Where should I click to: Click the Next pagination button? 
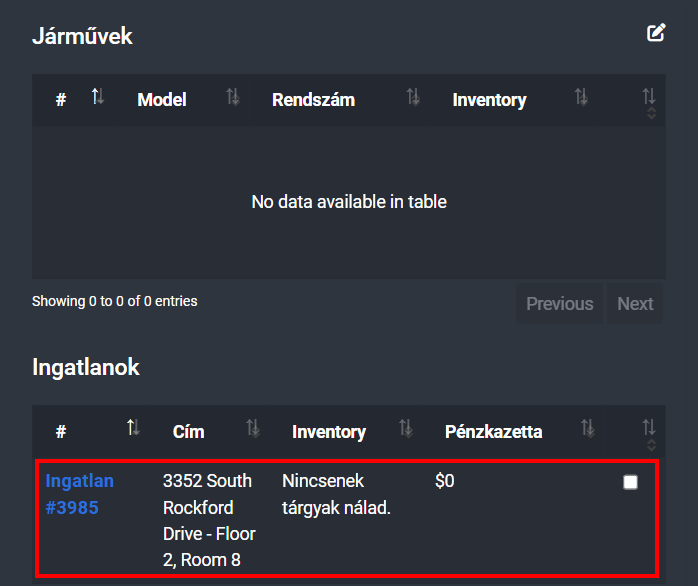click(x=635, y=304)
